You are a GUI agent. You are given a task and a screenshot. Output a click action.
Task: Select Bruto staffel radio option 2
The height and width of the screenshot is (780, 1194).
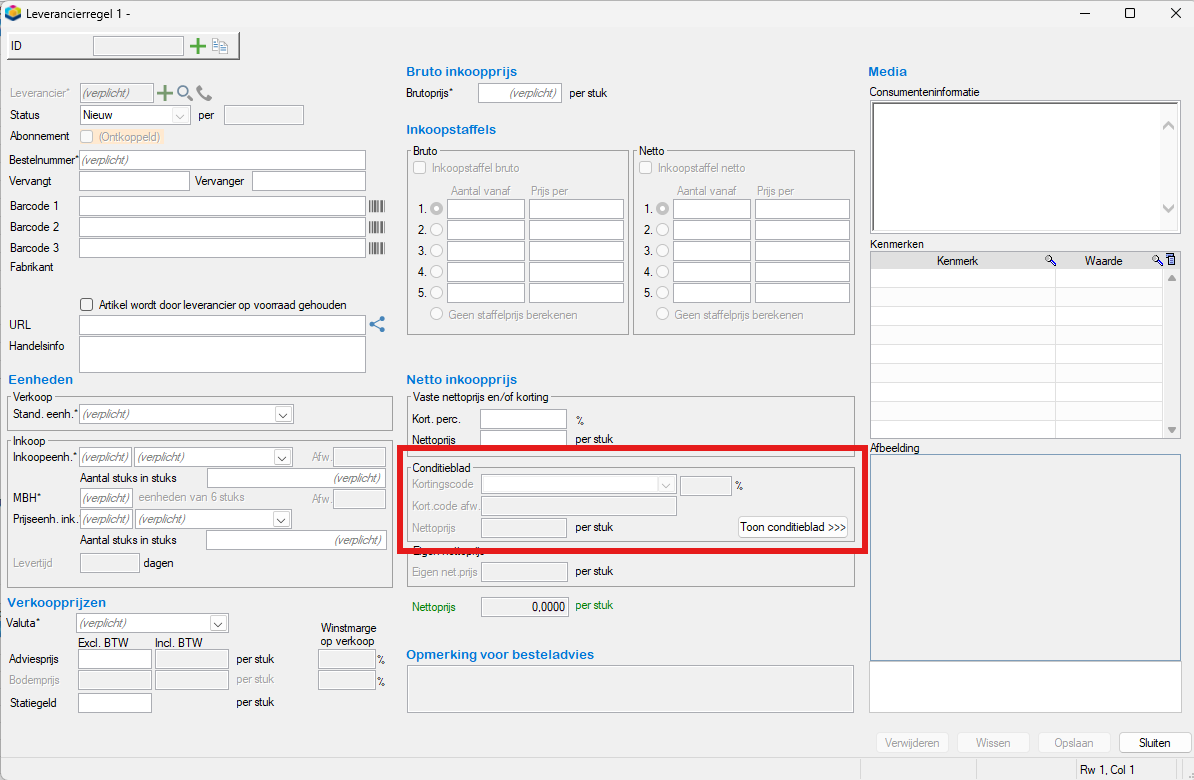click(x=436, y=229)
